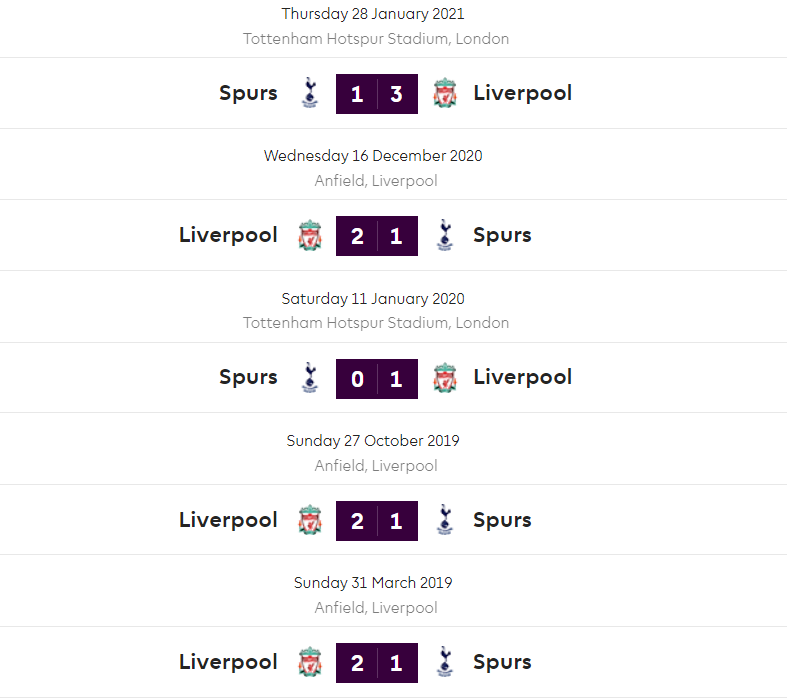Click Spurs crest in 27 October 2019 match
The height and width of the screenshot is (699, 787).
point(445,520)
